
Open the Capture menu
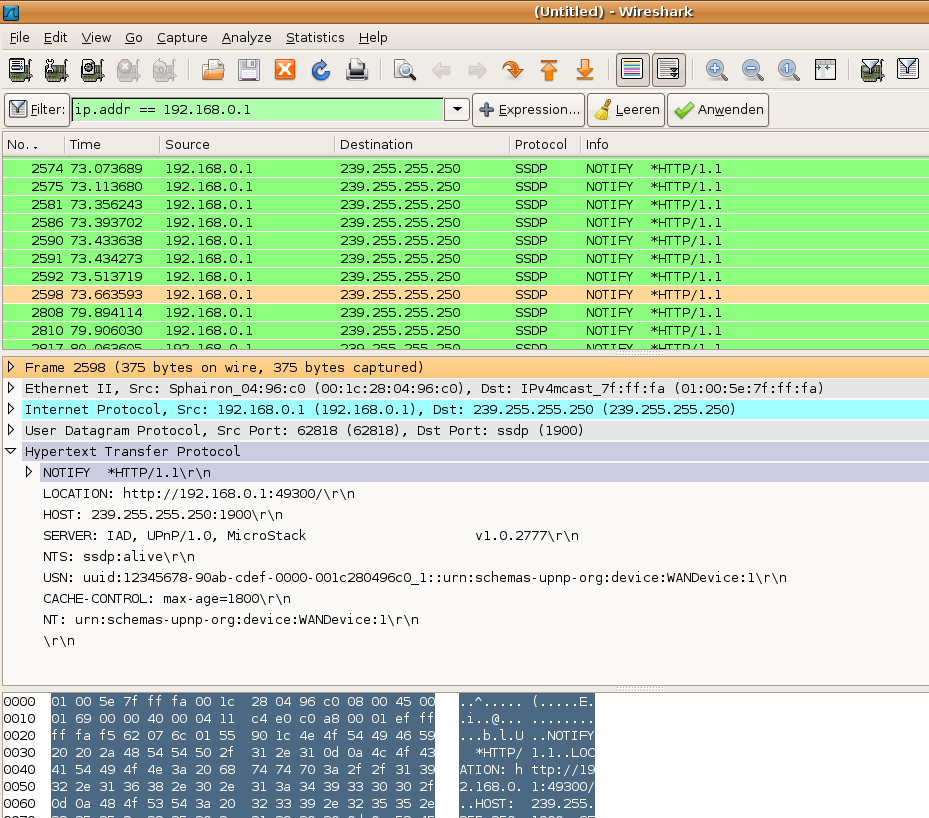tap(182, 37)
